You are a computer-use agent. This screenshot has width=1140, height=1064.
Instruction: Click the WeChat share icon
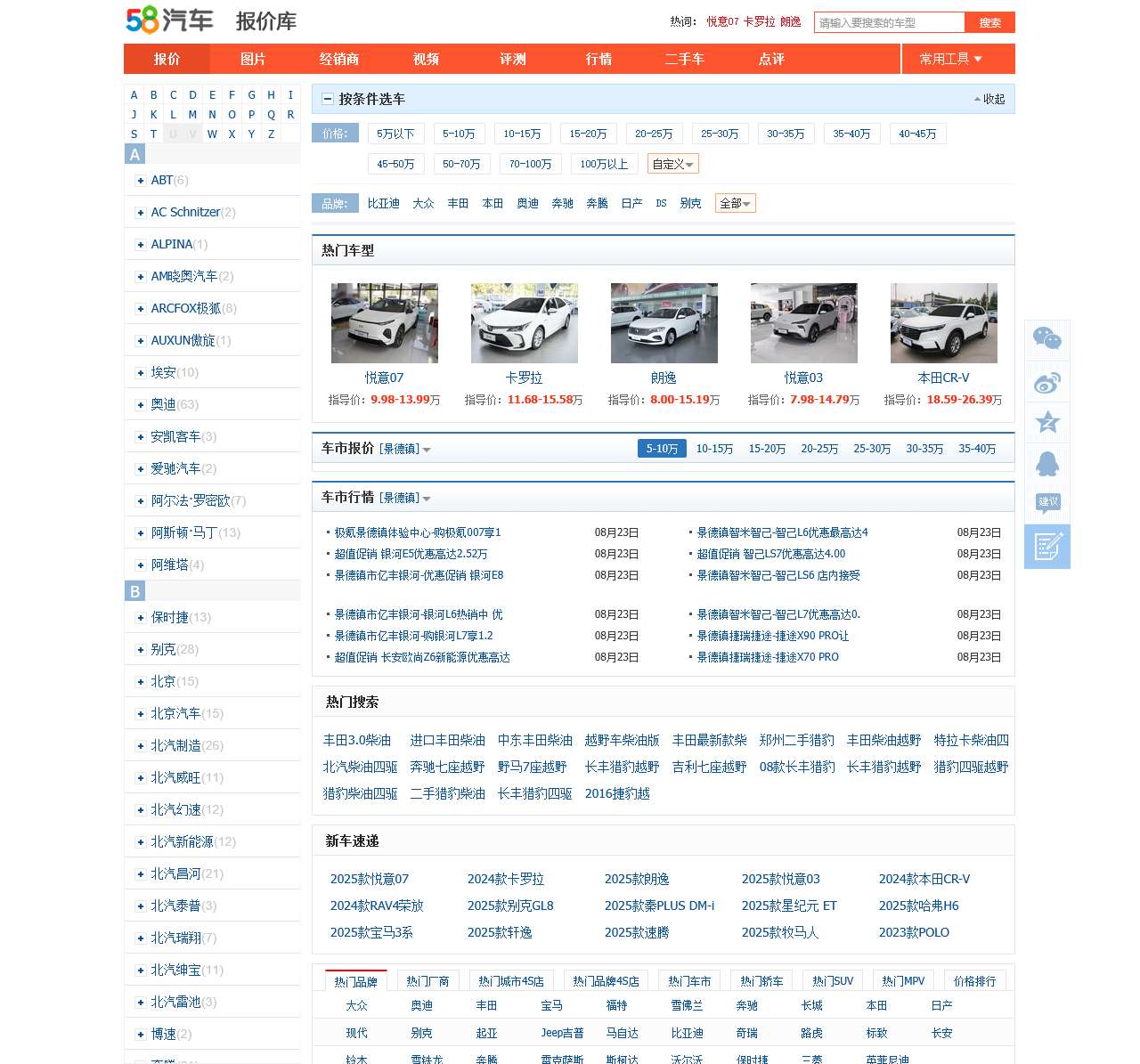click(1046, 339)
